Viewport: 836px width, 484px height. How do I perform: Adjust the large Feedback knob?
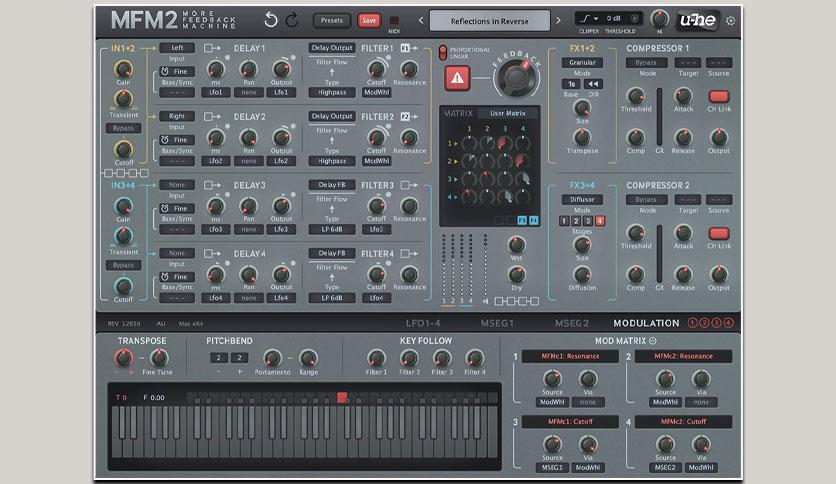[516, 78]
